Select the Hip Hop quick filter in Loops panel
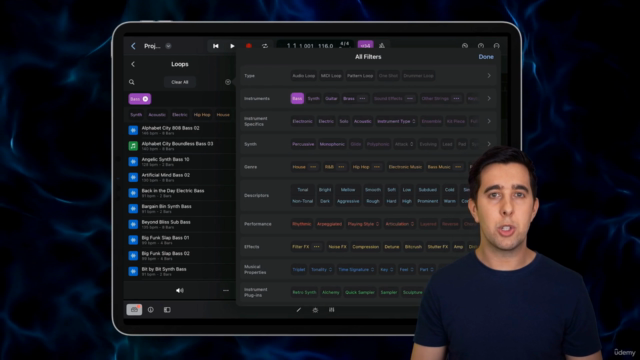 202,115
